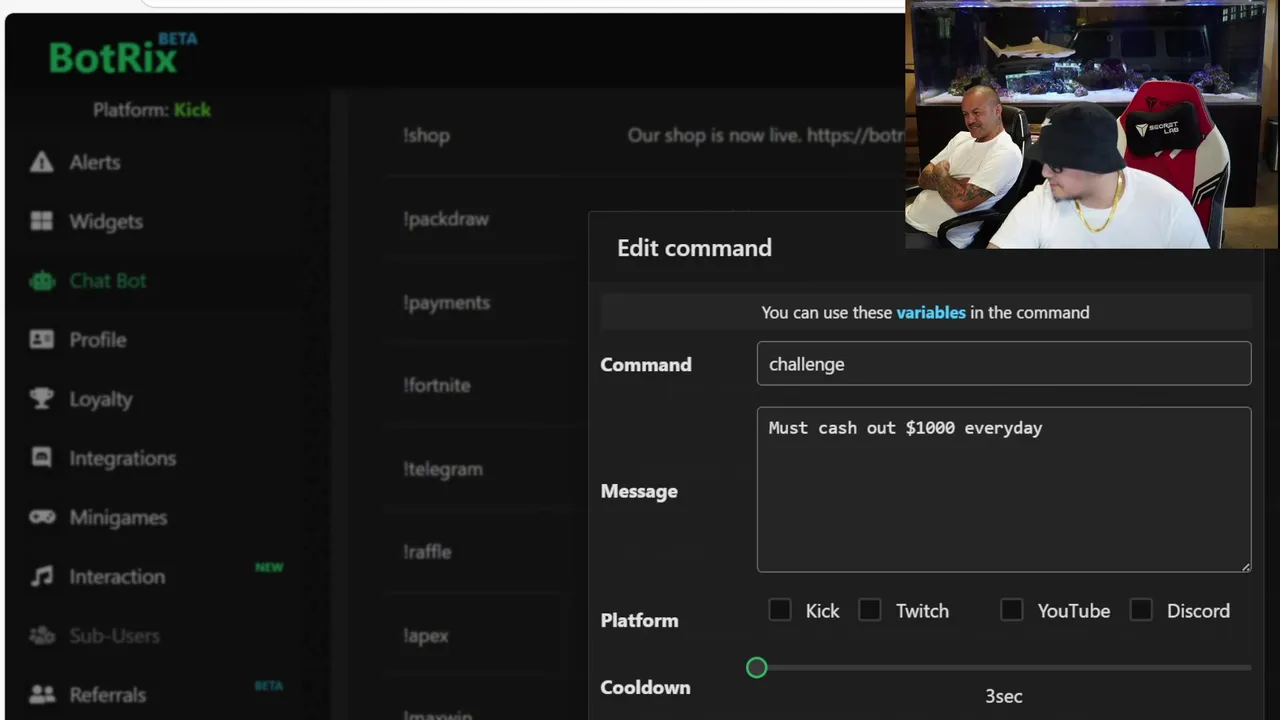Click the Command name input field

click(1003, 364)
